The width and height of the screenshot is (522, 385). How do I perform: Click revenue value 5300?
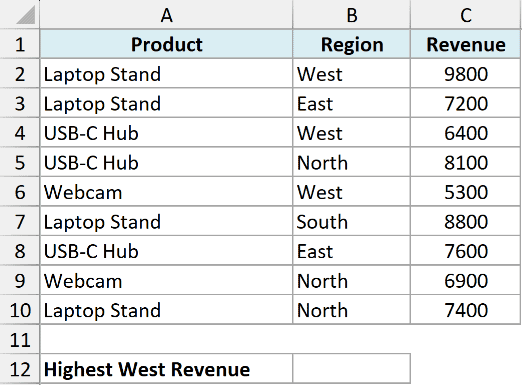466,192
